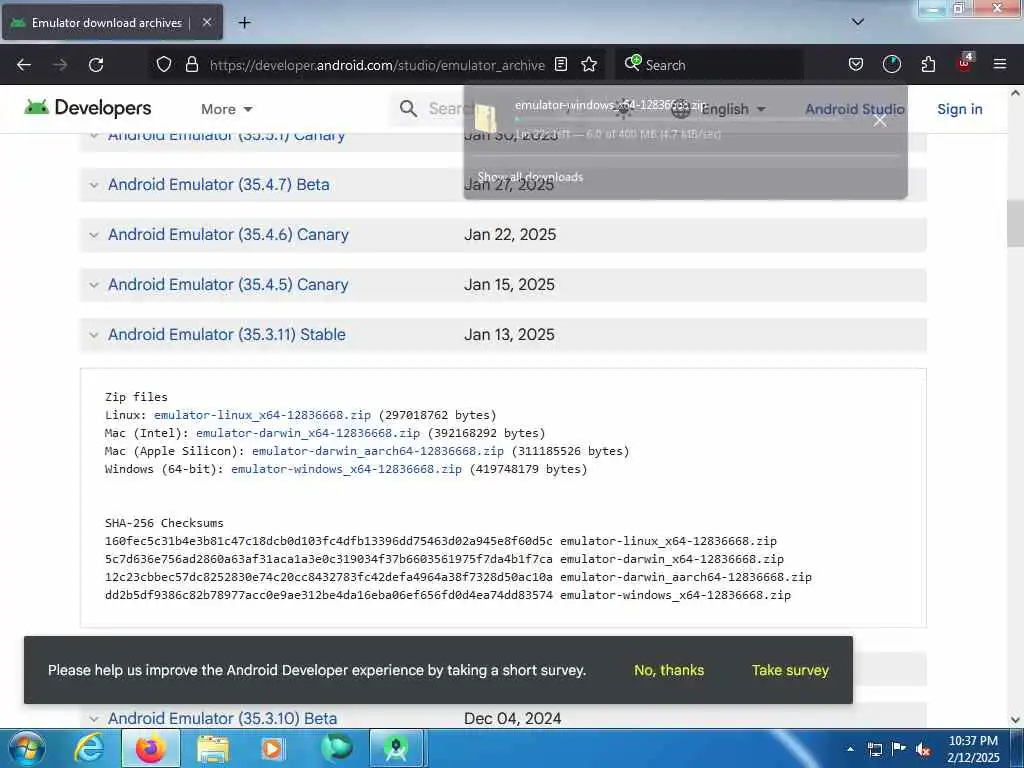
Task: Open the network tray icon
Action: [874, 750]
